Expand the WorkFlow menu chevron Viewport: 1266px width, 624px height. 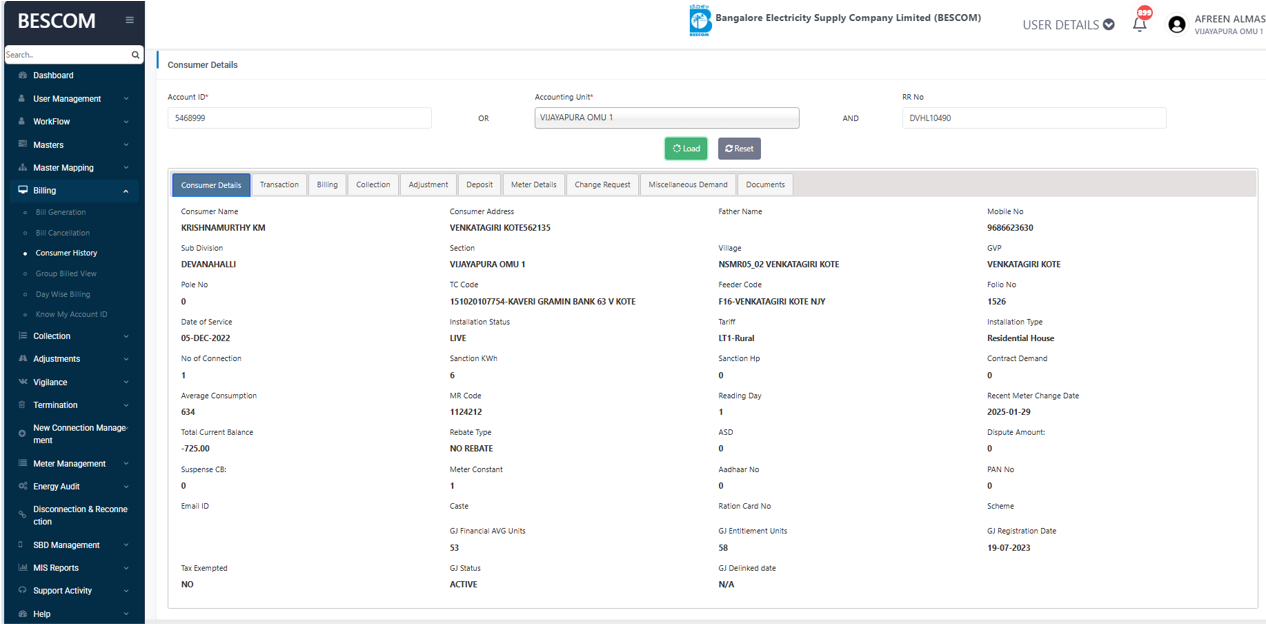pyautogui.click(x=126, y=122)
